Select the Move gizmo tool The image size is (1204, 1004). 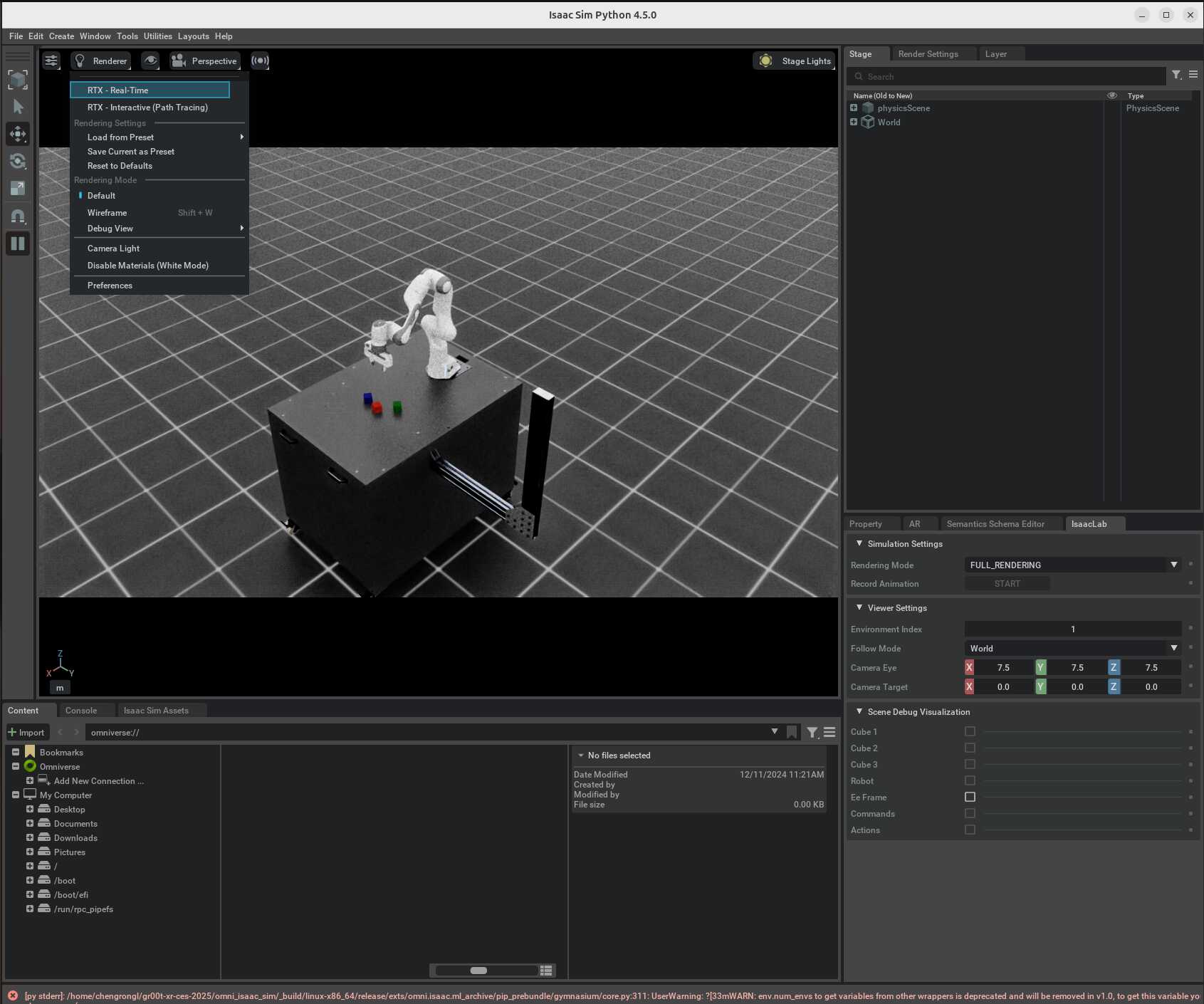[x=18, y=134]
